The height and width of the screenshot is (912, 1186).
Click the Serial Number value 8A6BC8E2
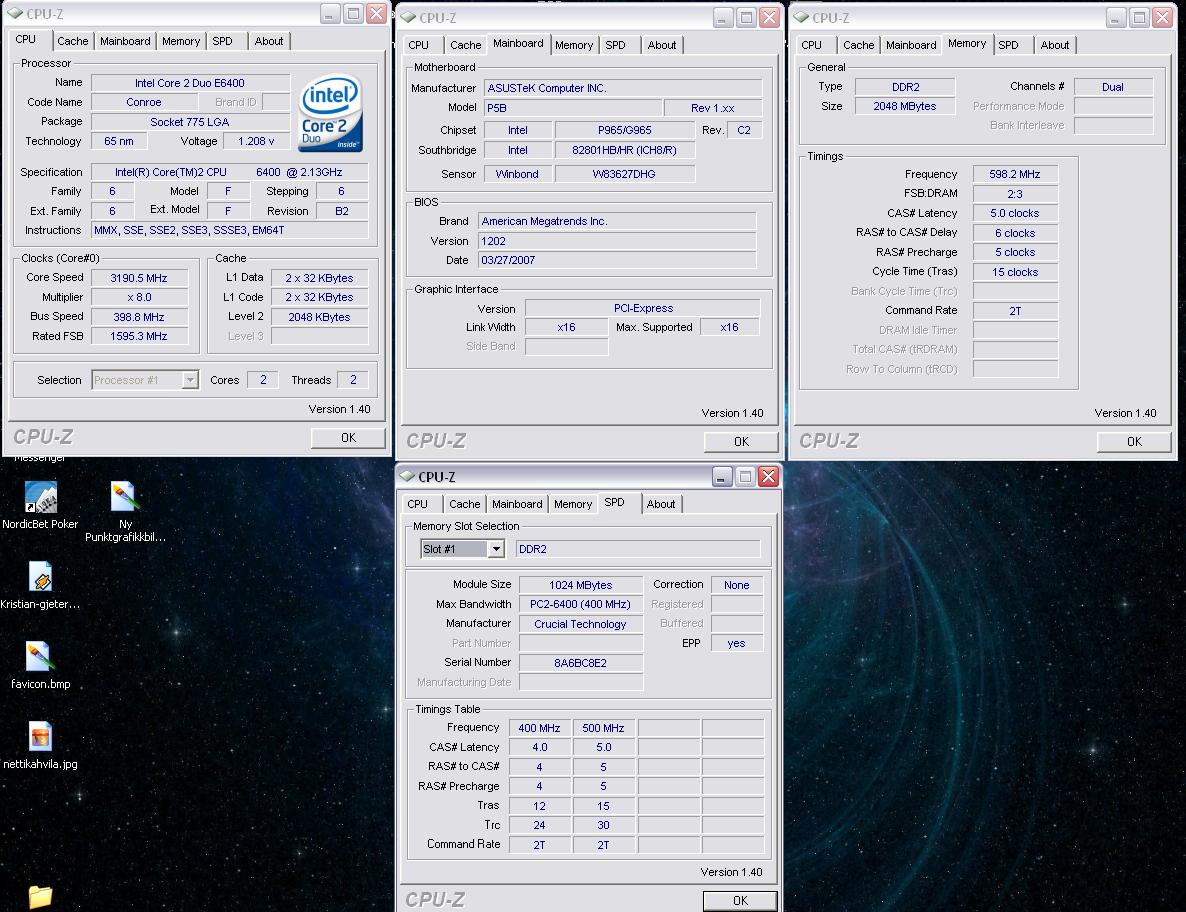click(580, 662)
